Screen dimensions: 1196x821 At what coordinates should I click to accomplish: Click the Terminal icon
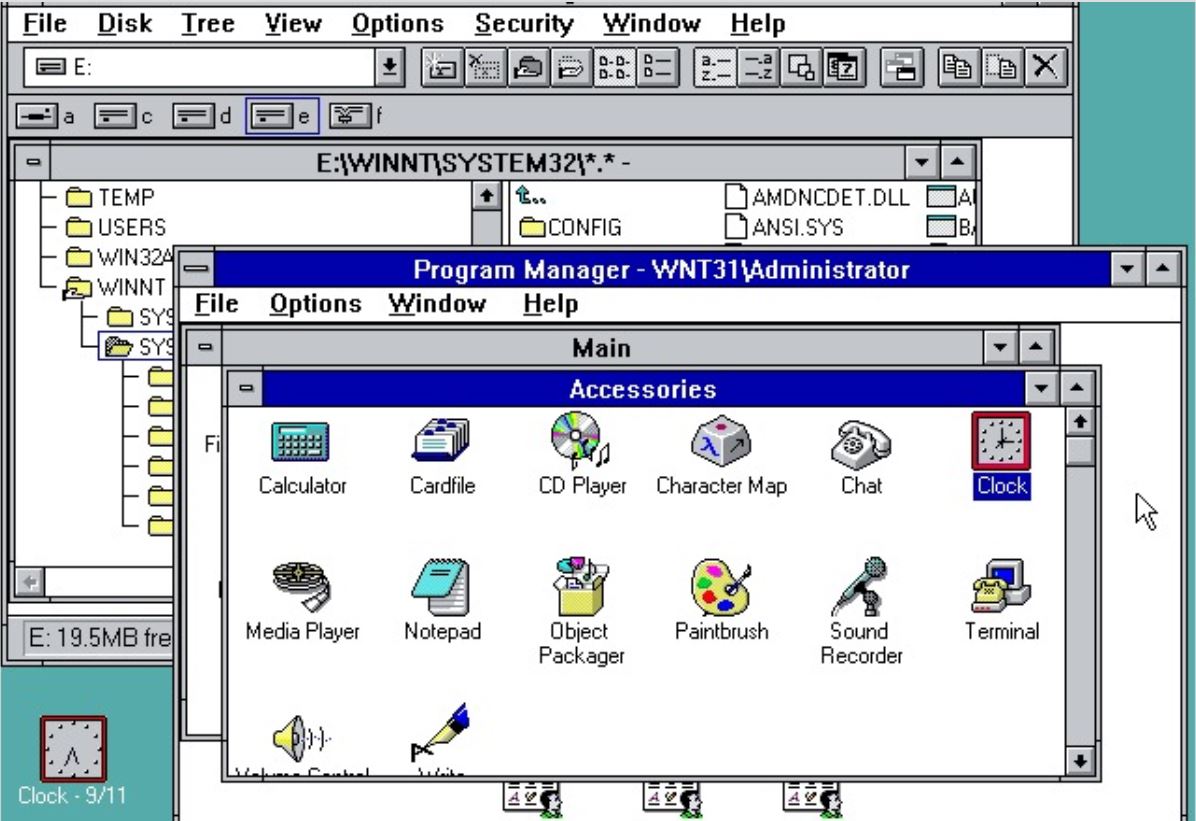coord(1001,588)
